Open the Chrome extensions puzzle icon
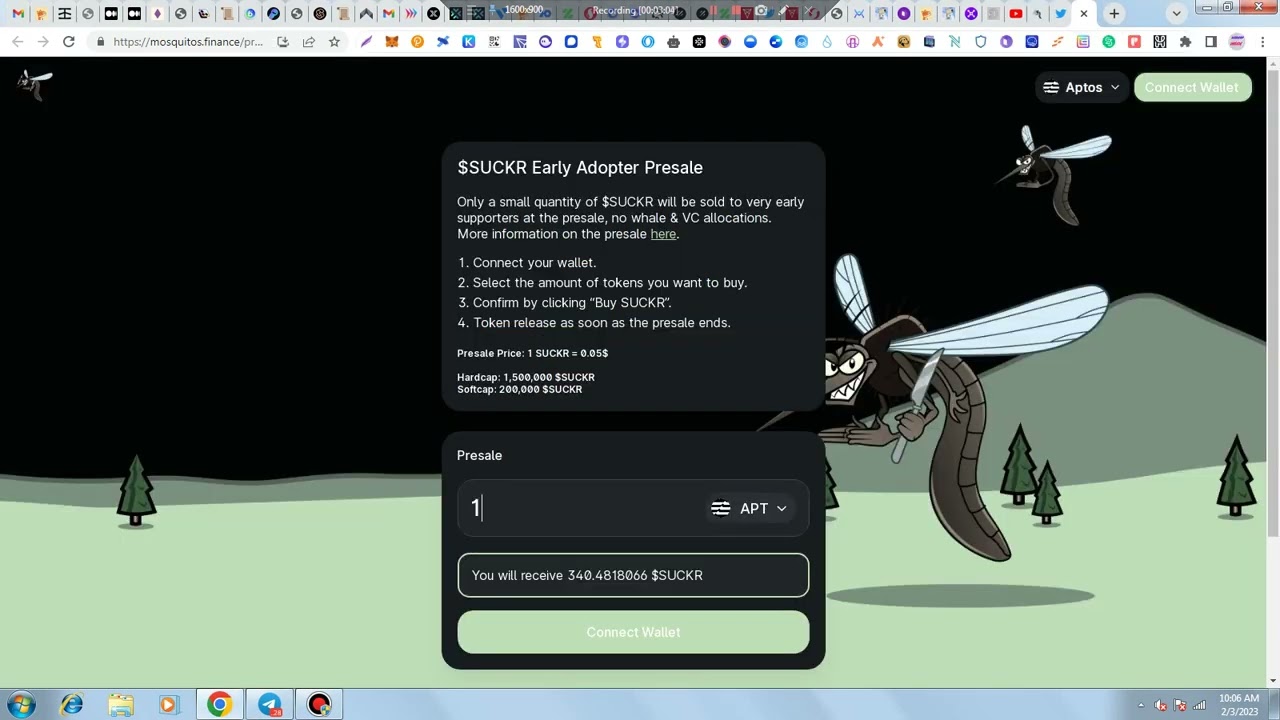This screenshot has height=720, width=1280. [1185, 42]
